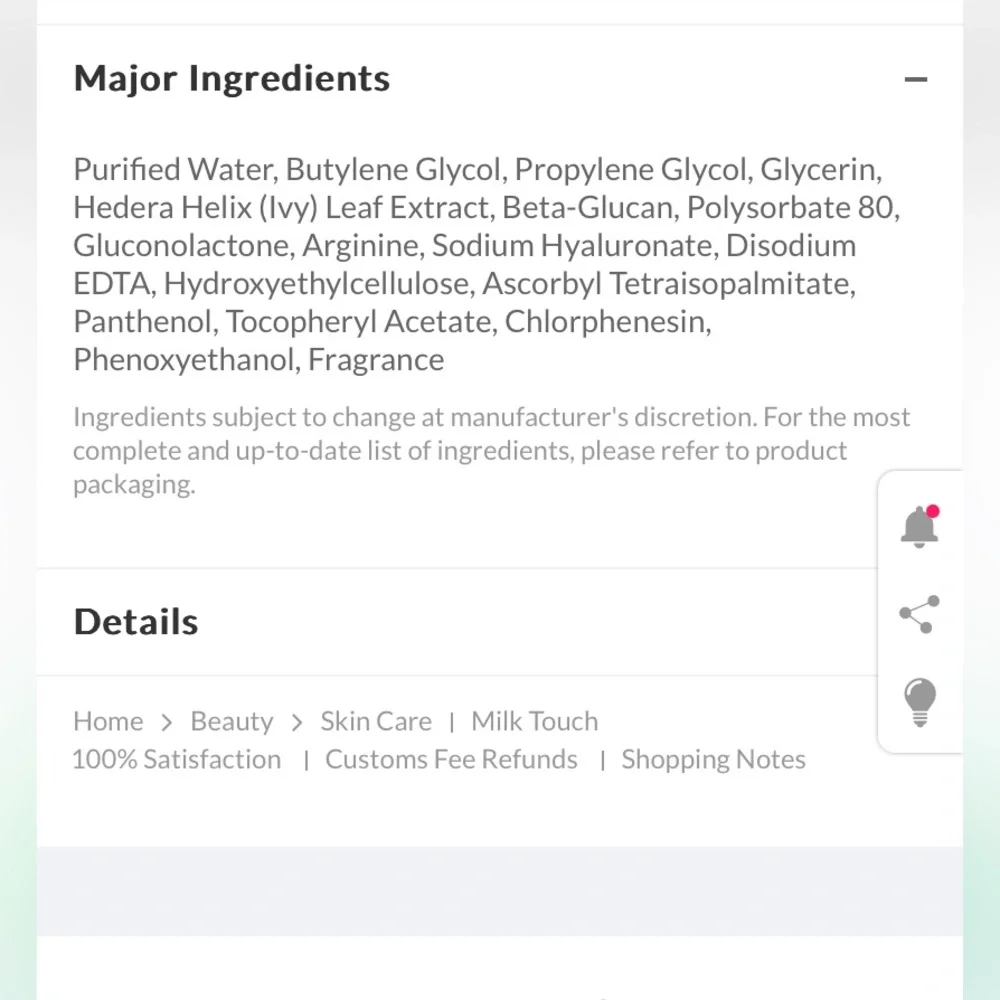Click chevron between Beauty and Skin Care
1000x1000 pixels.
[297, 723]
